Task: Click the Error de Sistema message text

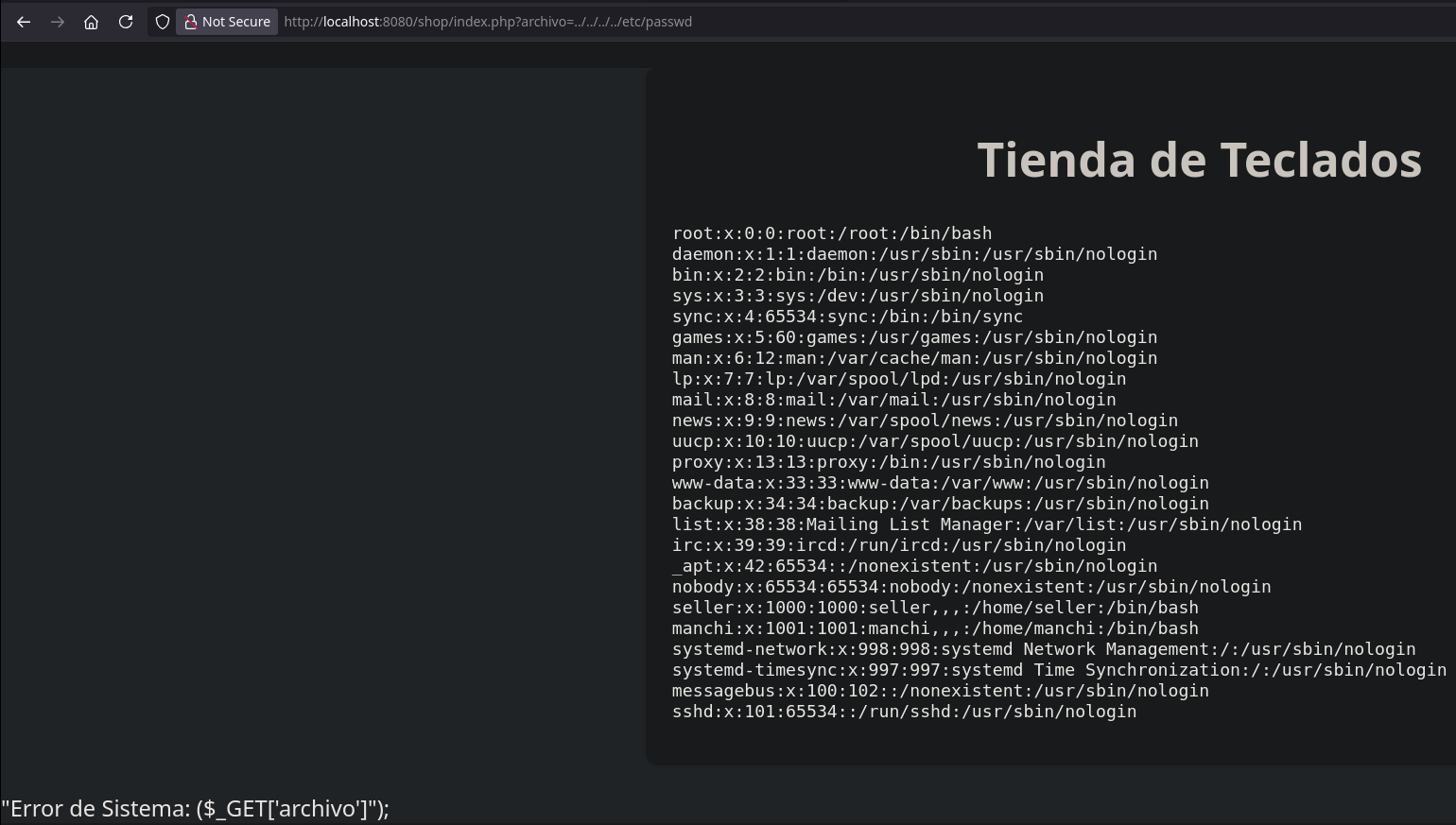Action: click(196, 808)
